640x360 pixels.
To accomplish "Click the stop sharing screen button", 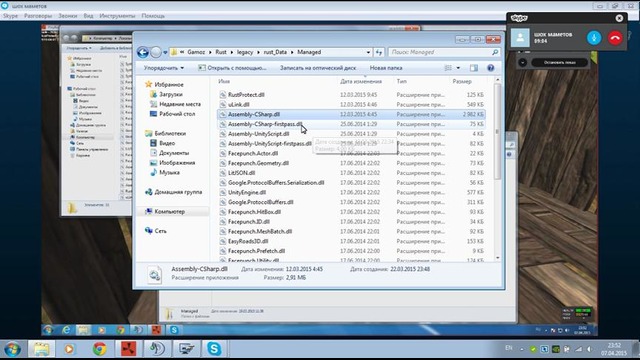I will click(560, 62).
